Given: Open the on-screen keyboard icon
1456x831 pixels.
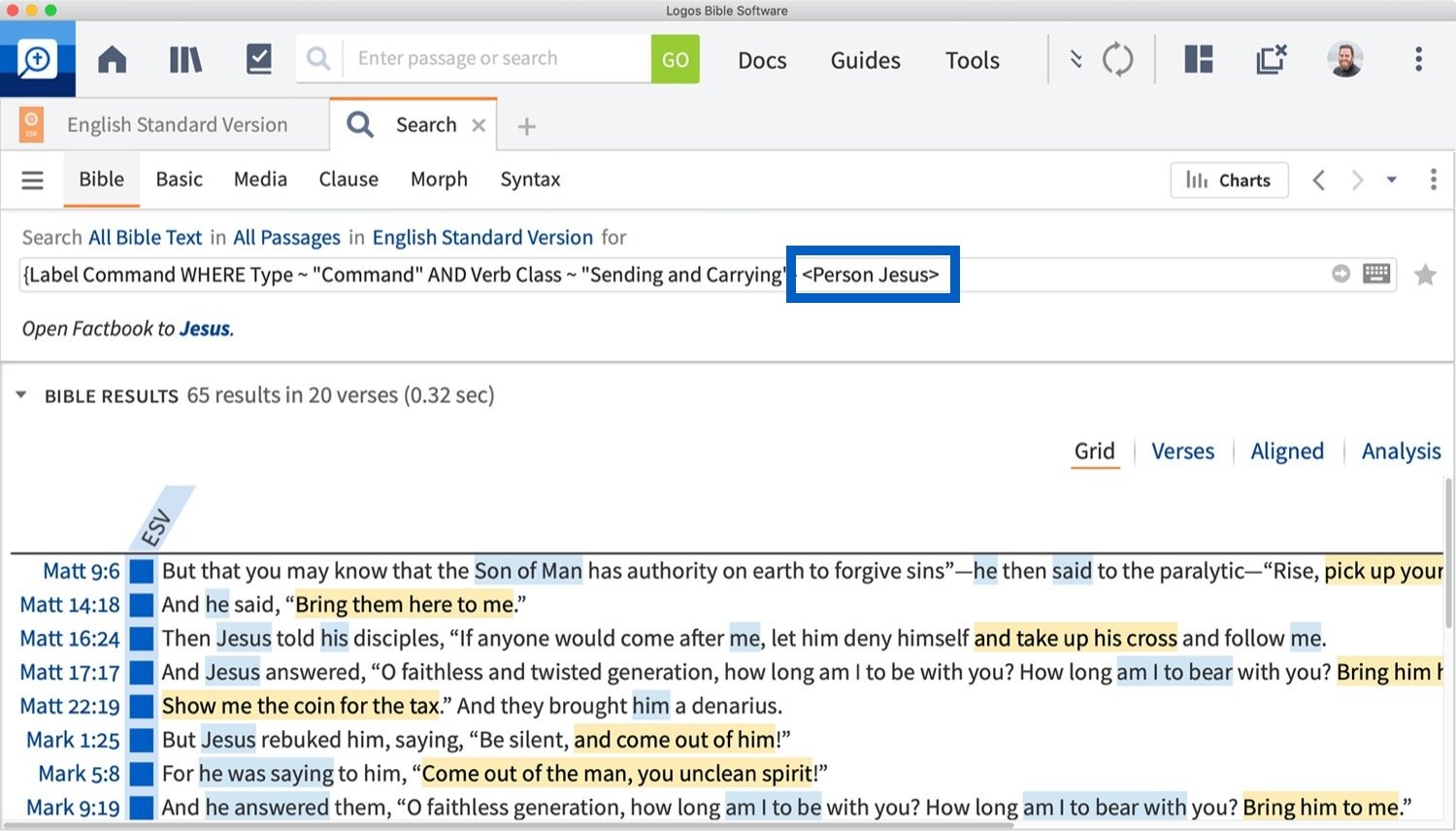Looking at the screenshot, I should 1376,274.
